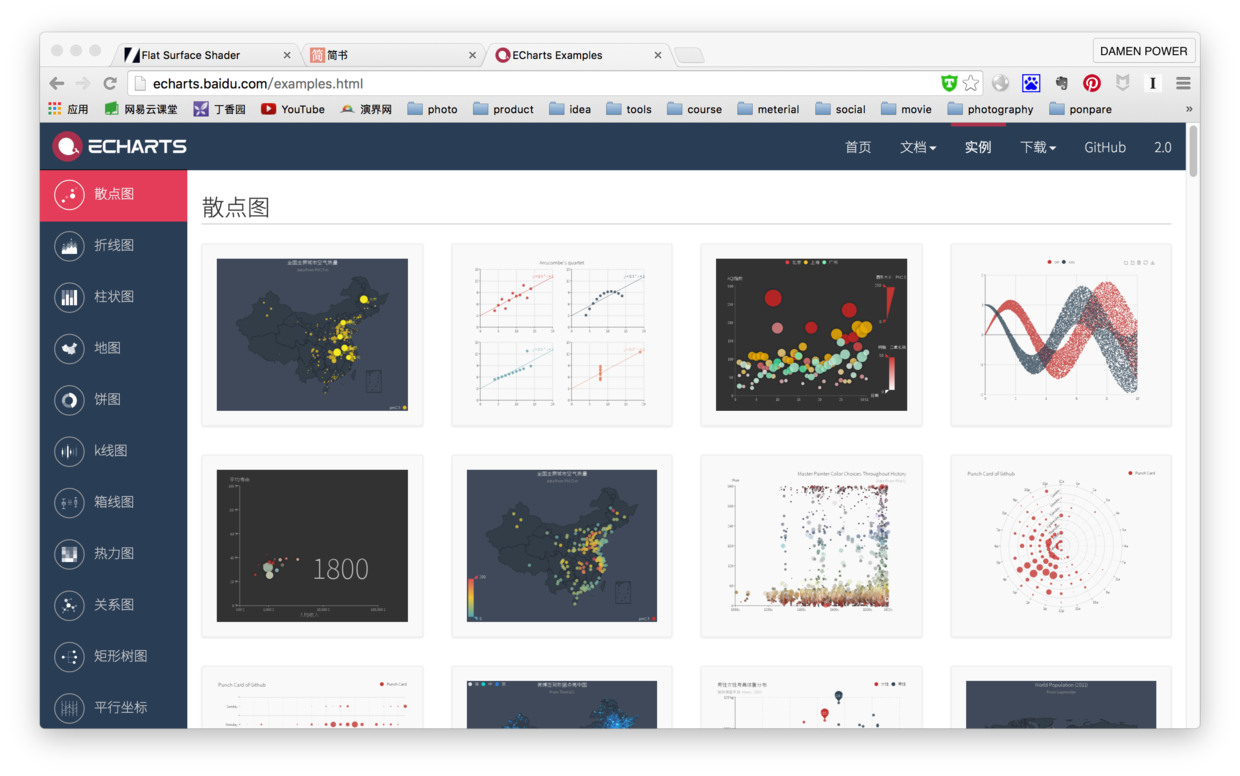Click the ECharts logo in header
Viewport: 1240px width, 776px height.
point(120,146)
